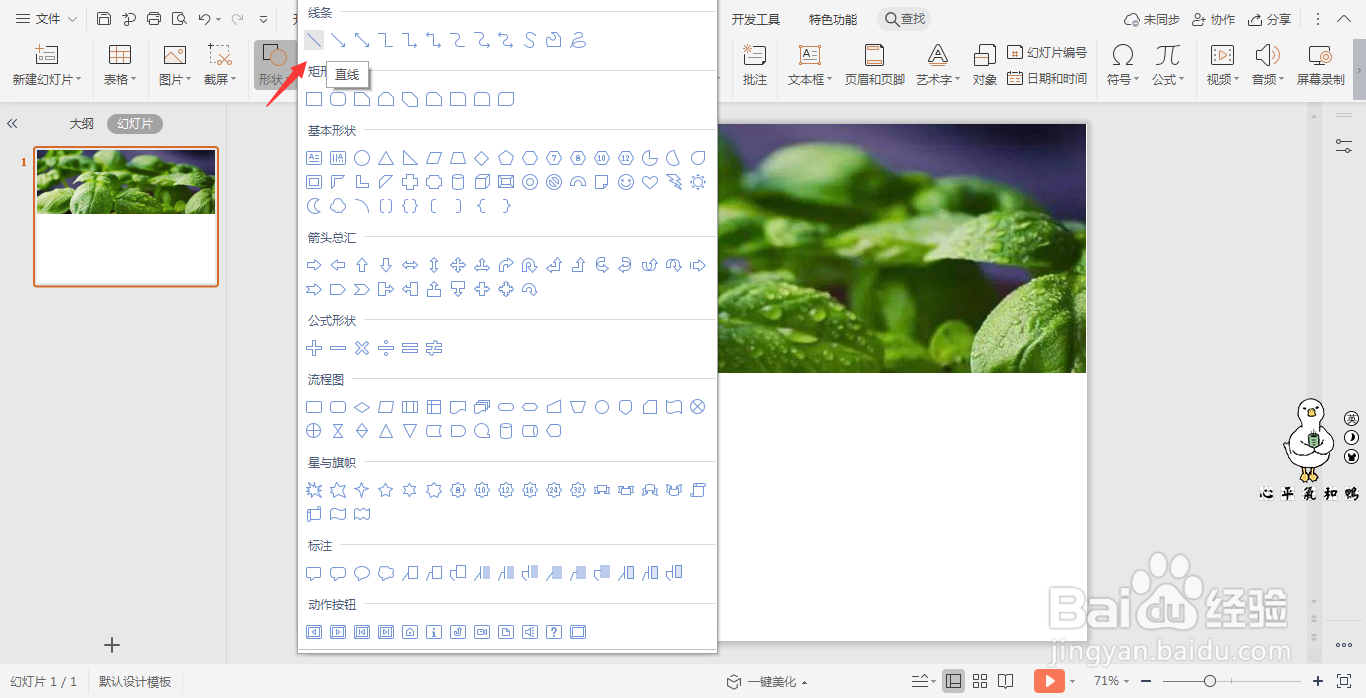Pick the explosion burst star shape

[x=314, y=490]
